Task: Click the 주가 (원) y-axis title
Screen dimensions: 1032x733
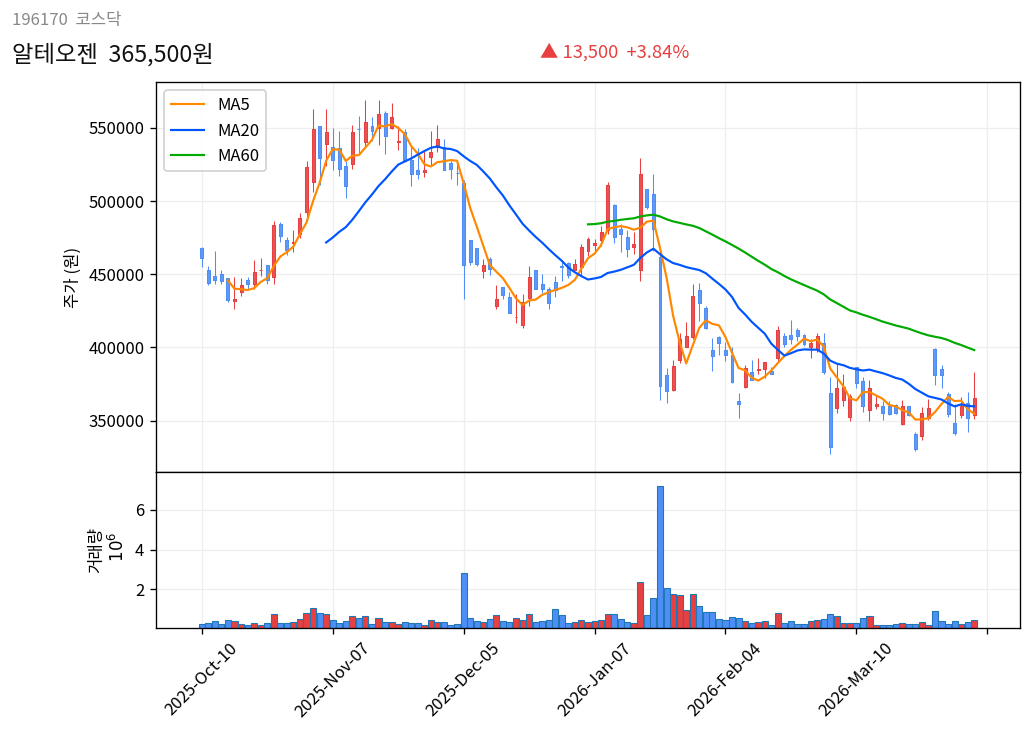Action: [71, 277]
